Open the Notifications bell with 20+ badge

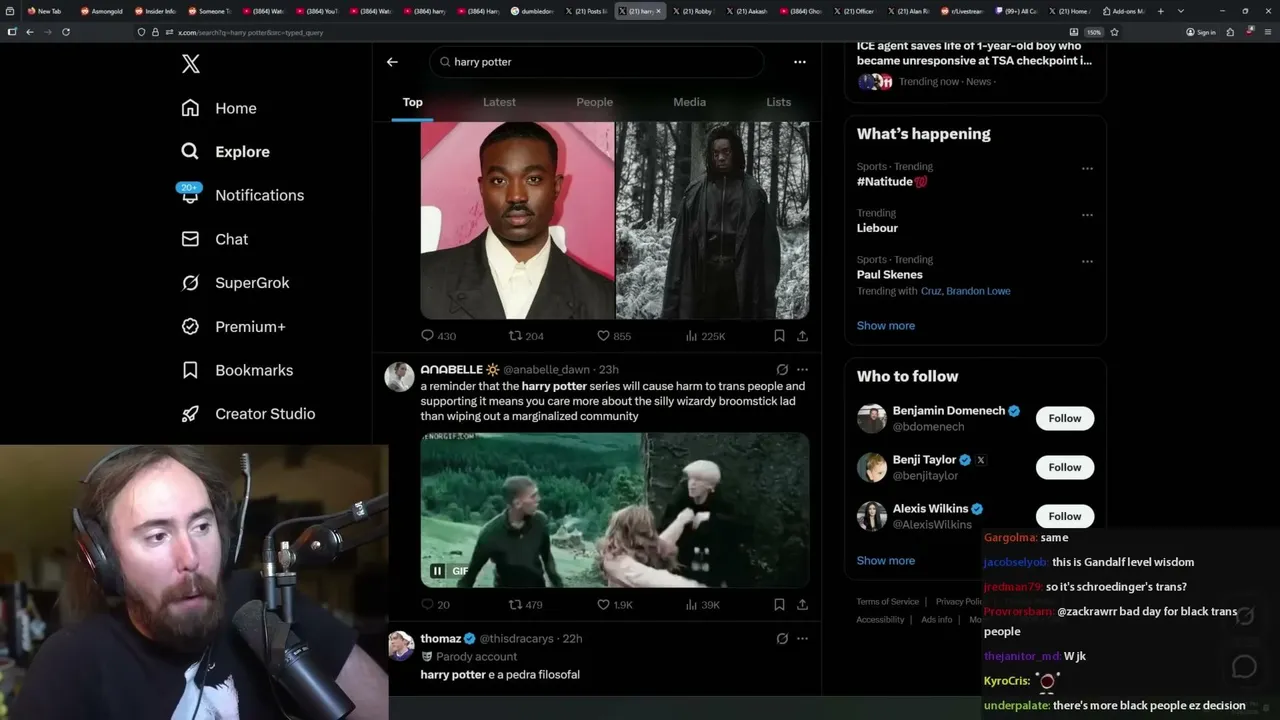(x=190, y=195)
